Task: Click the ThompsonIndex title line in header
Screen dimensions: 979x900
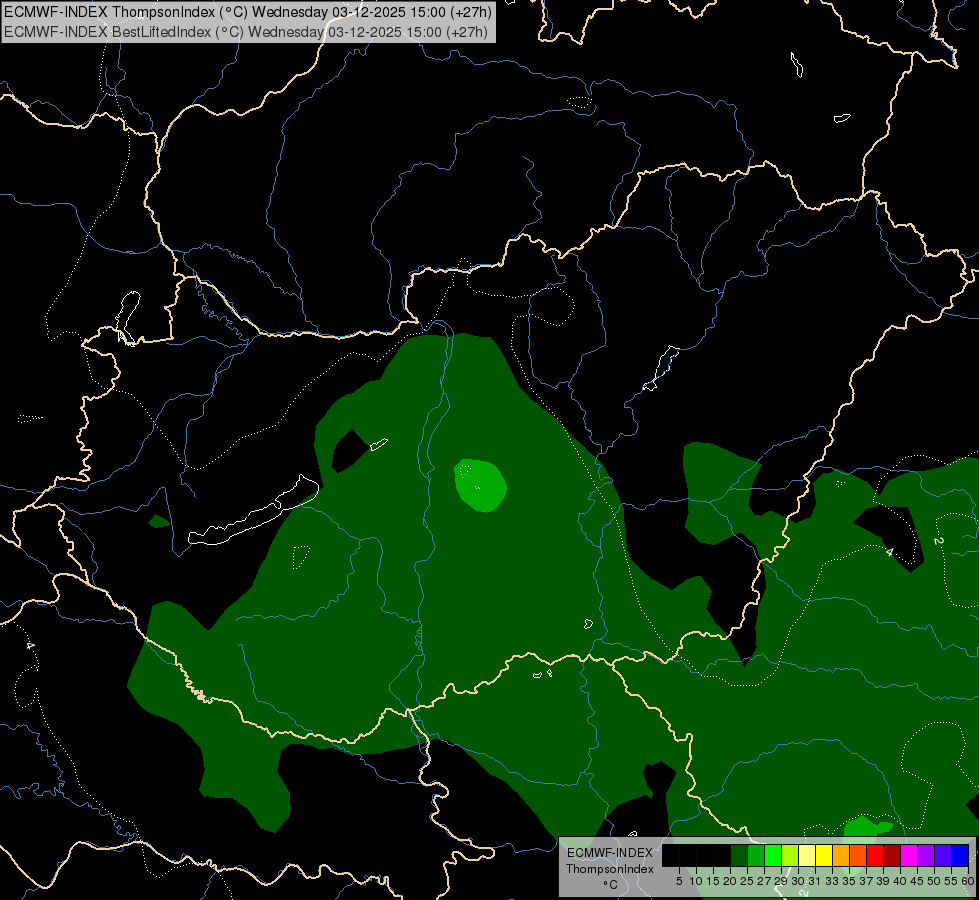Action: pyautogui.click(x=248, y=12)
